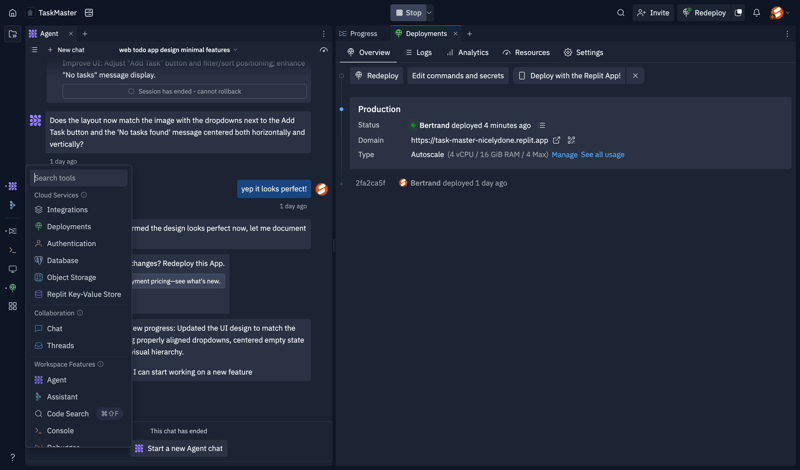Click the Redeploy button in the top bar
800x470 pixels.
(x=704, y=13)
